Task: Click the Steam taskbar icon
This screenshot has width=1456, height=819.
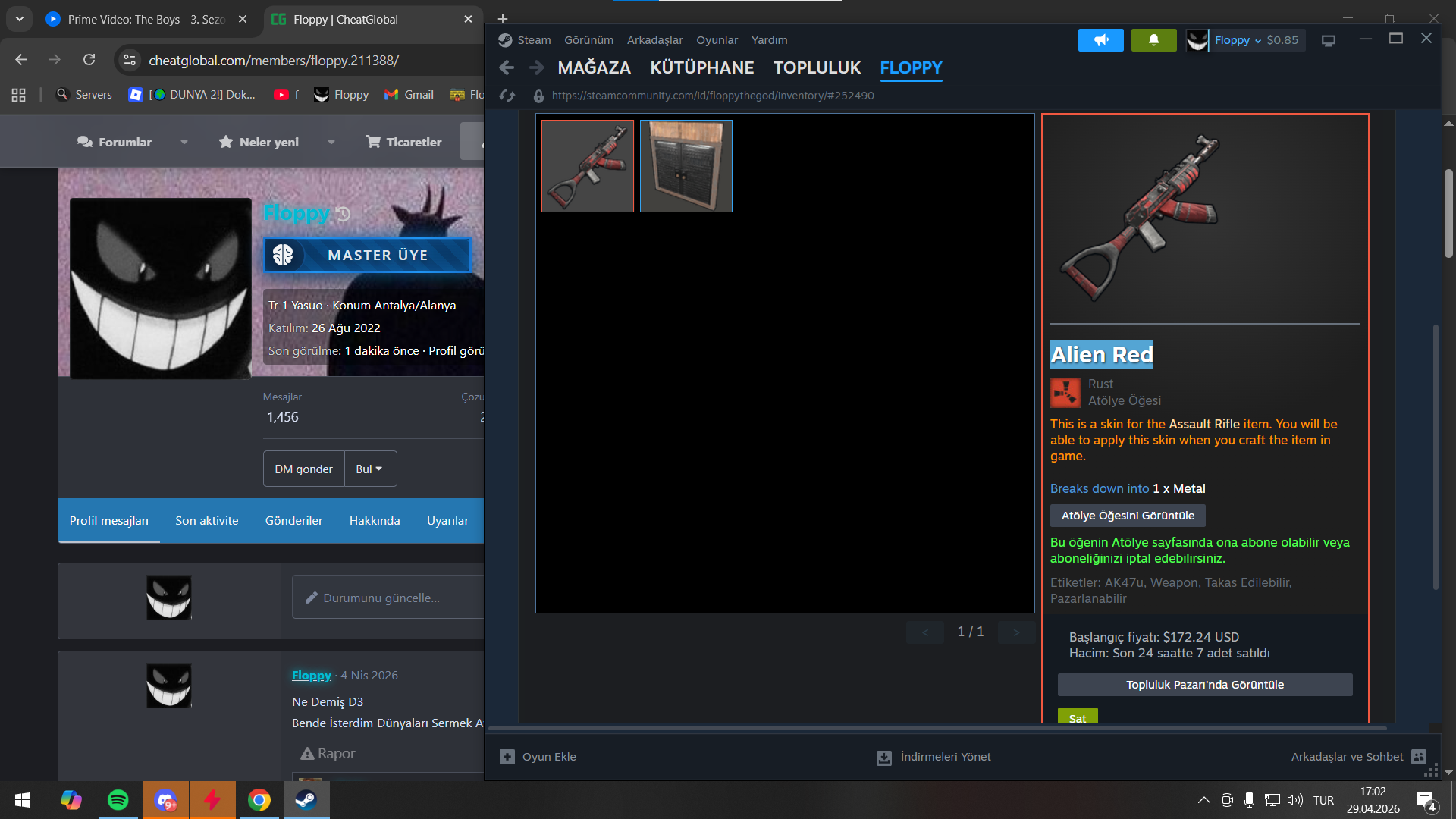Action: coord(306,800)
